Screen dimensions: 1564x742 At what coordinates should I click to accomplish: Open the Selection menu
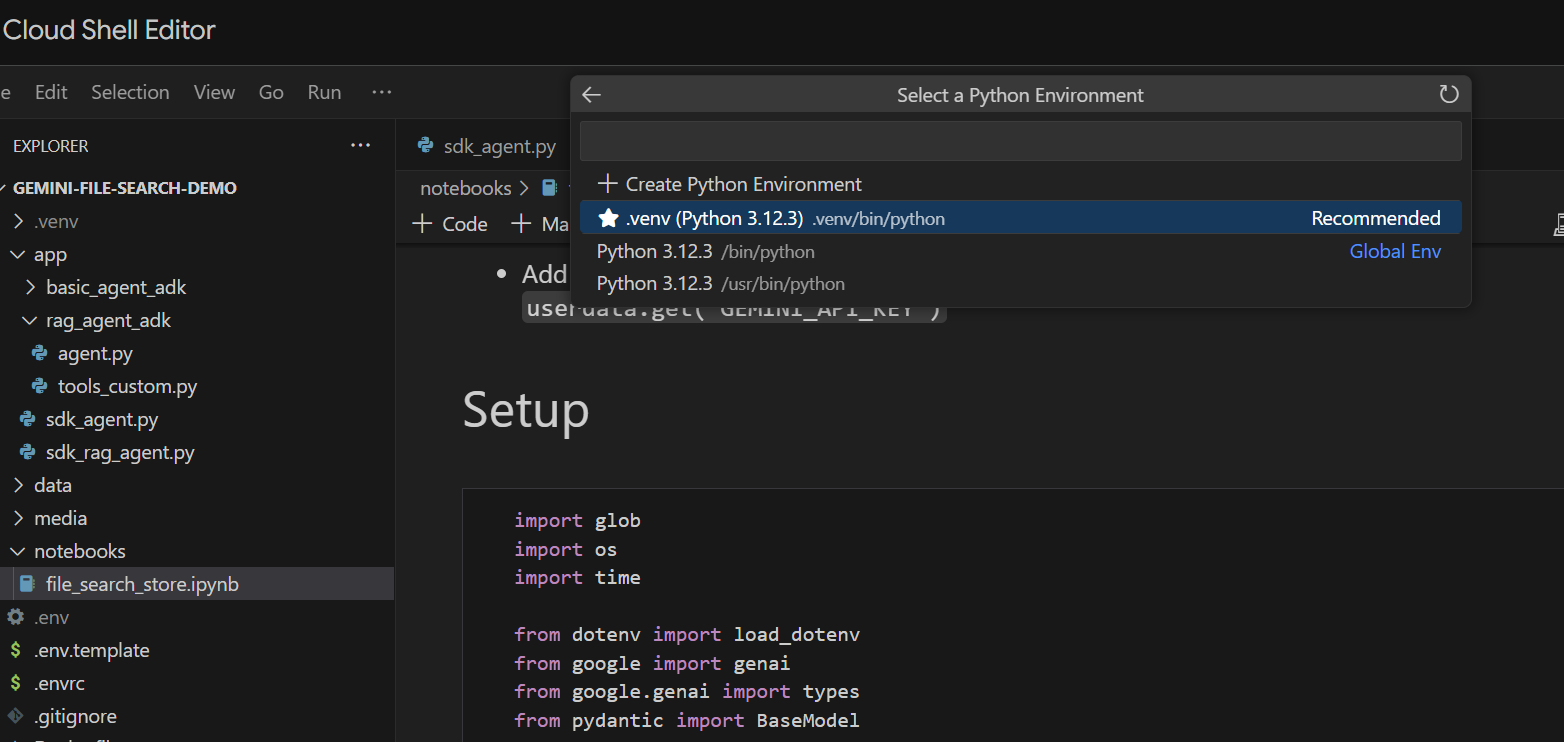(130, 92)
